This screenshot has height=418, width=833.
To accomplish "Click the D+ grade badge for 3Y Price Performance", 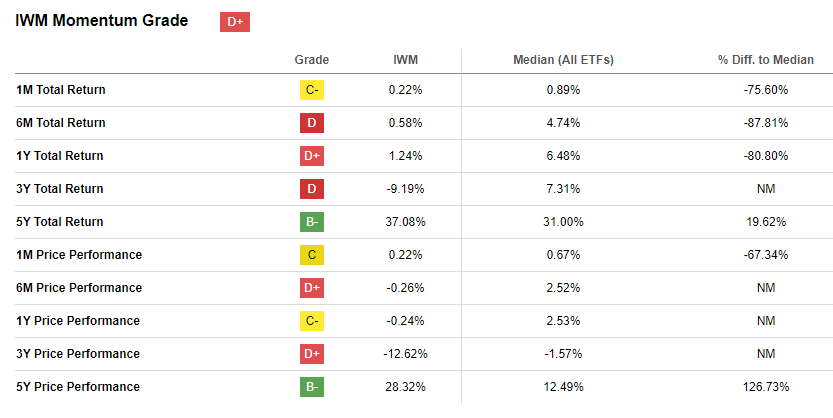I will [312, 354].
